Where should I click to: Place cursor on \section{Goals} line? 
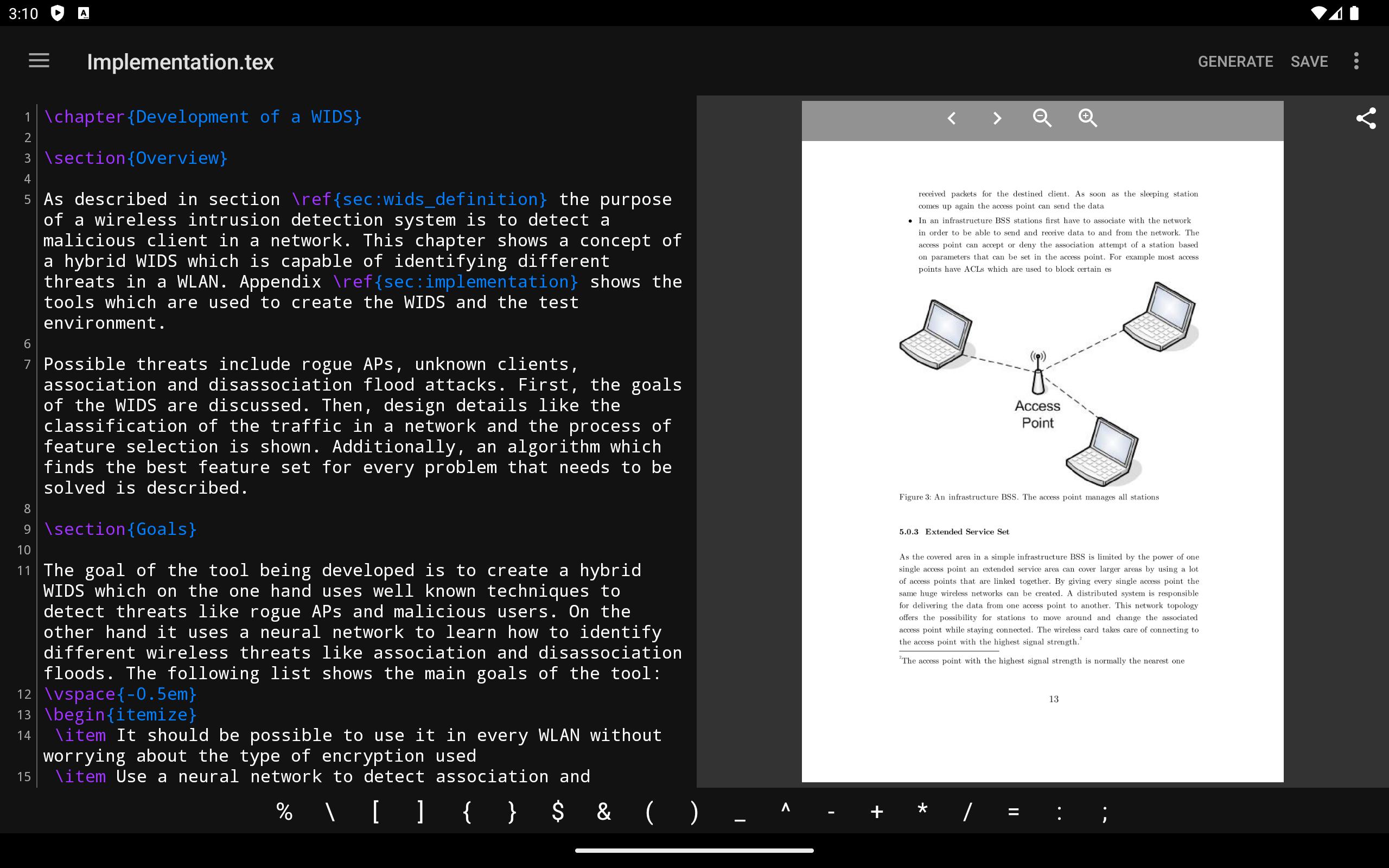coord(120,529)
